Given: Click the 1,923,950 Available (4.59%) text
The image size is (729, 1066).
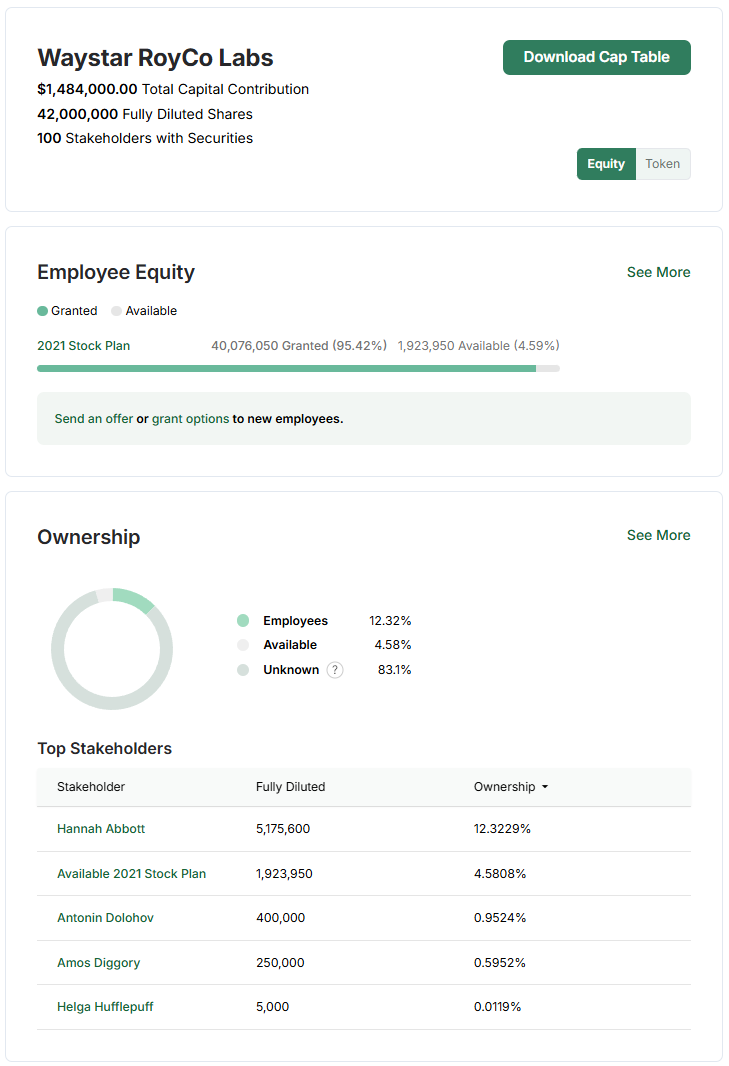Looking at the screenshot, I should pyautogui.click(x=479, y=345).
